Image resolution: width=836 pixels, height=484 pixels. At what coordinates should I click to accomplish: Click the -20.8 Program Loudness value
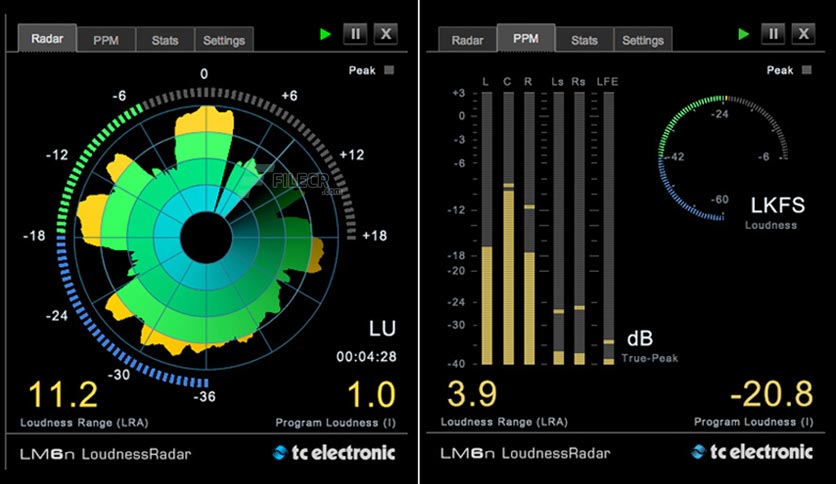click(771, 394)
